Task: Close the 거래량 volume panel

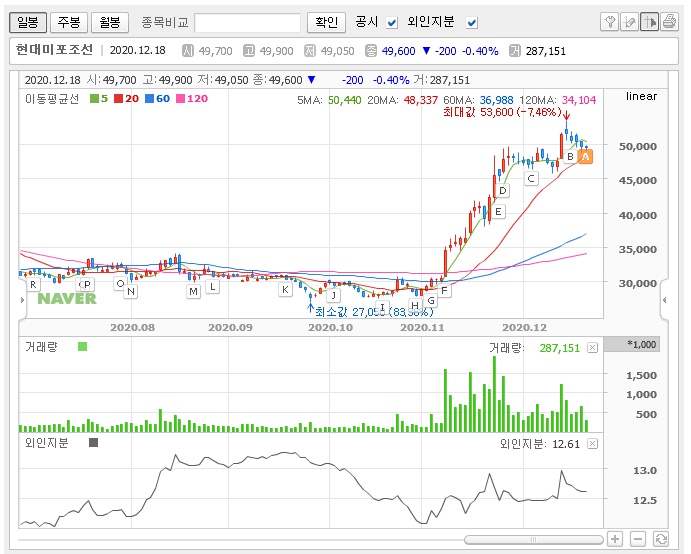Action: tap(593, 348)
